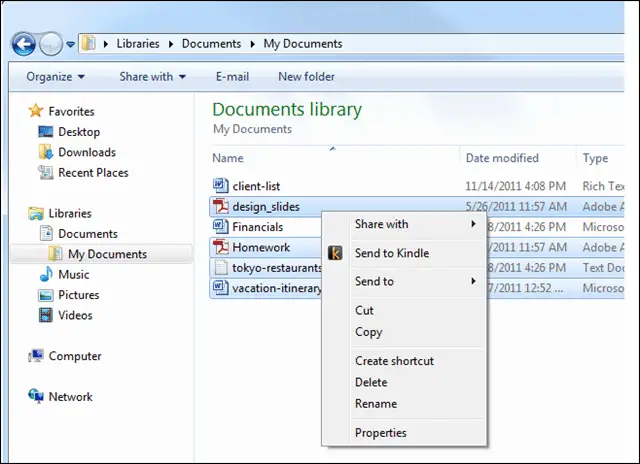640x464 pixels.
Task: Expand arrow before Documents in address bar
Action: [x=171, y=44]
